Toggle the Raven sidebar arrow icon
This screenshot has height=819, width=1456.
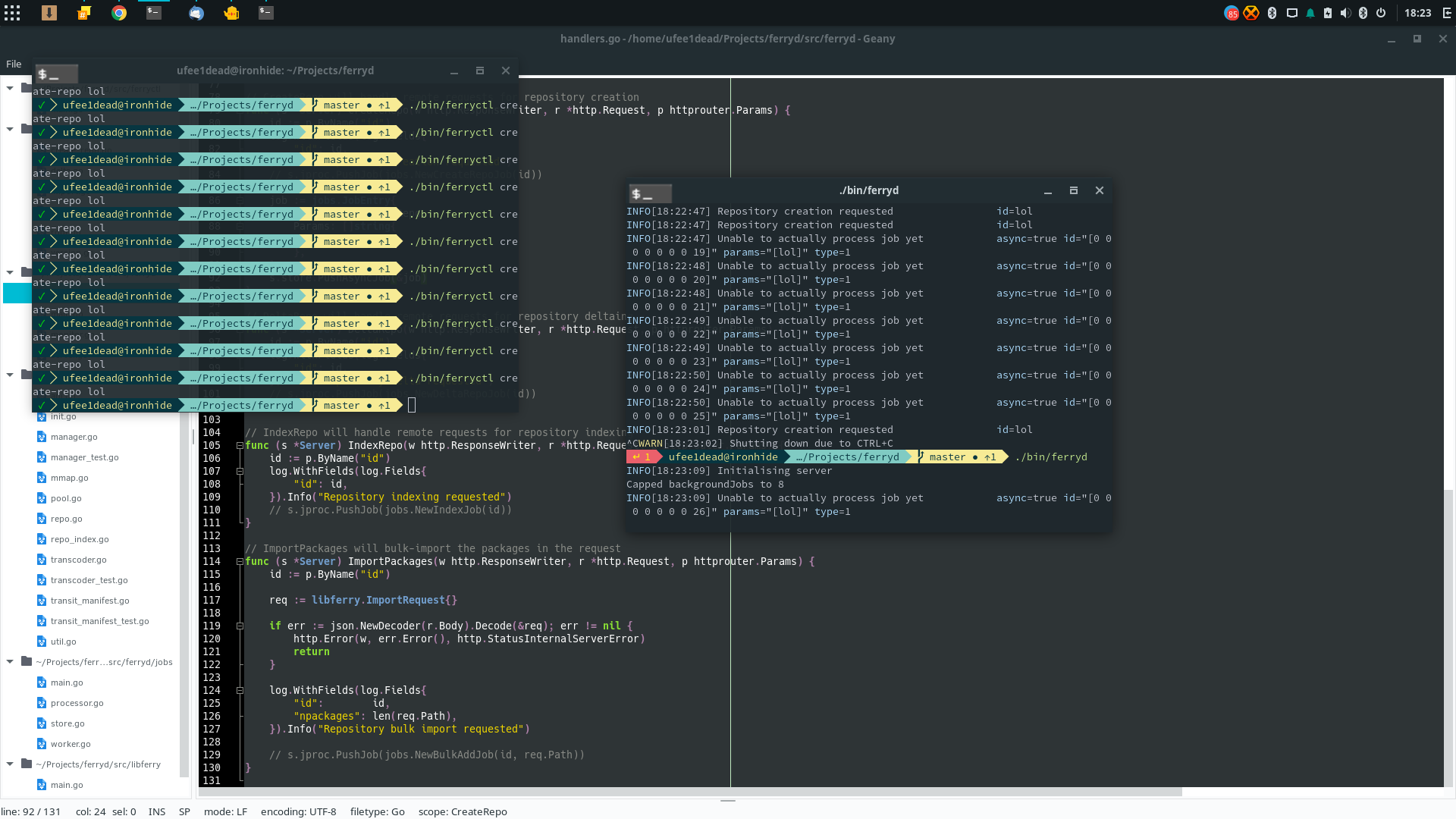pos(1448,13)
